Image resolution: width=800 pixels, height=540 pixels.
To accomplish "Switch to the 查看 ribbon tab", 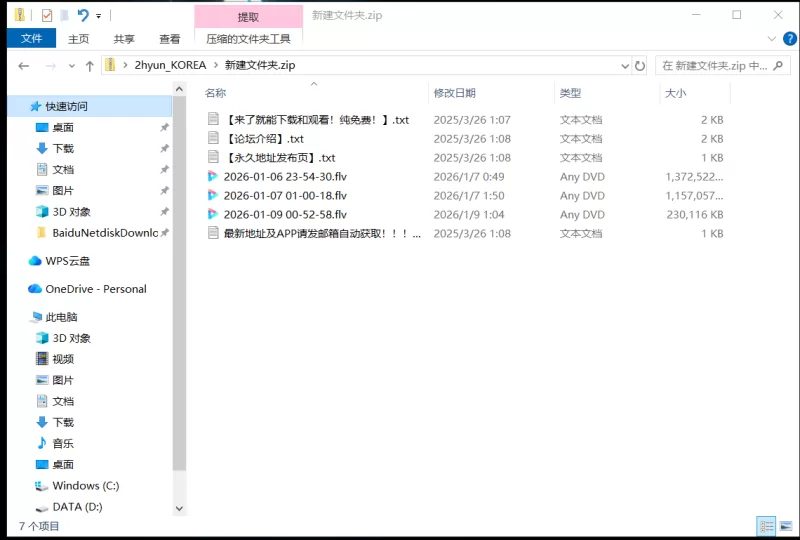I will [169, 39].
